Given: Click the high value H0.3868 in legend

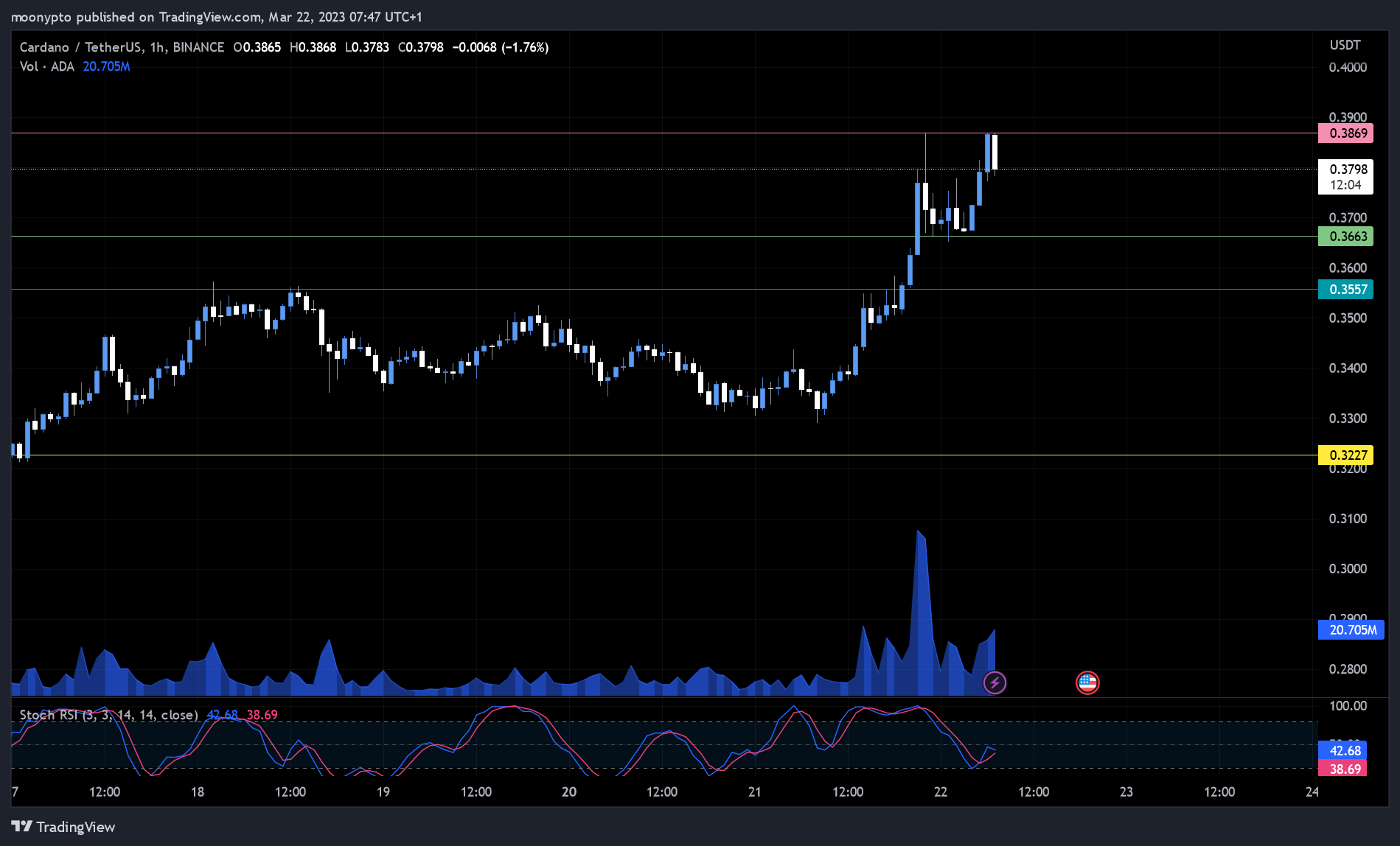Looking at the screenshot, I should [x=313, y=47].
